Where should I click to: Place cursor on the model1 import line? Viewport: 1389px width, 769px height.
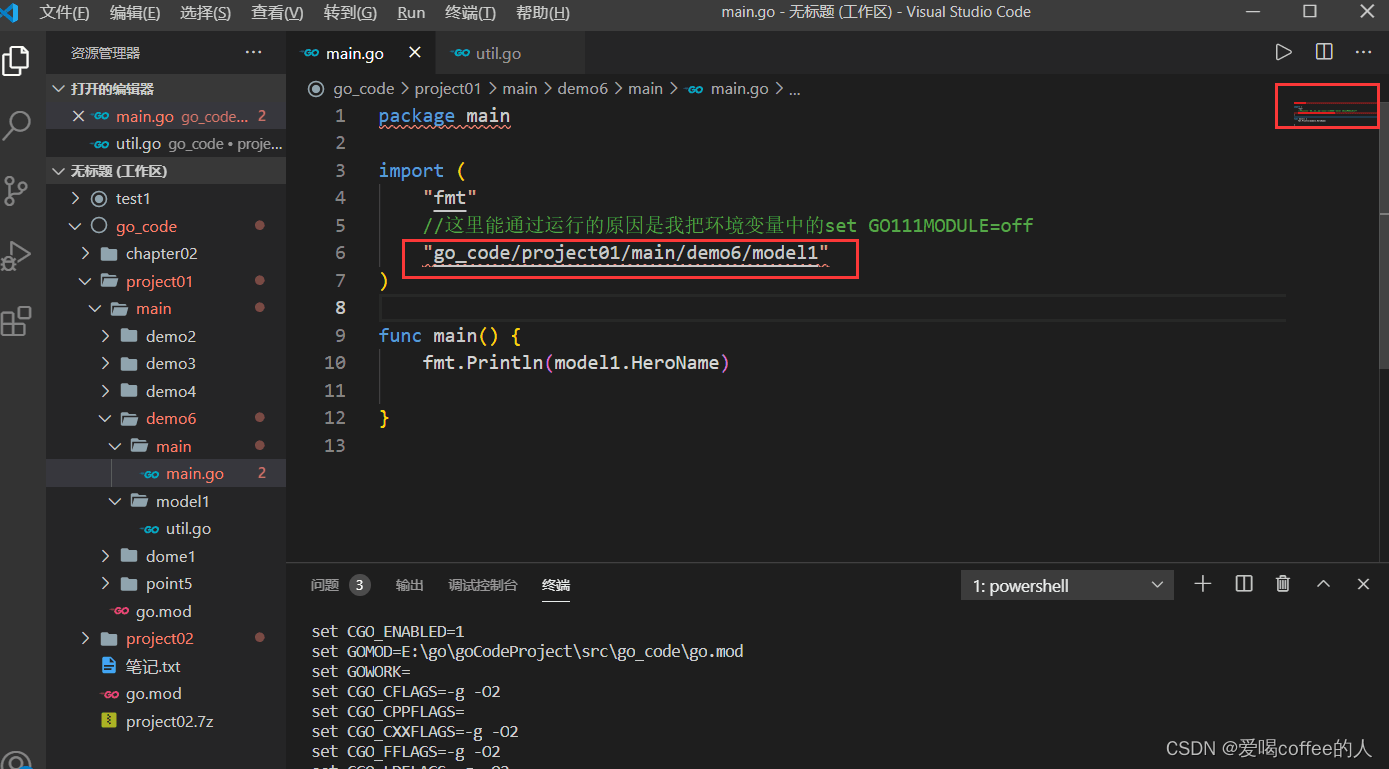tap(626, 253)
